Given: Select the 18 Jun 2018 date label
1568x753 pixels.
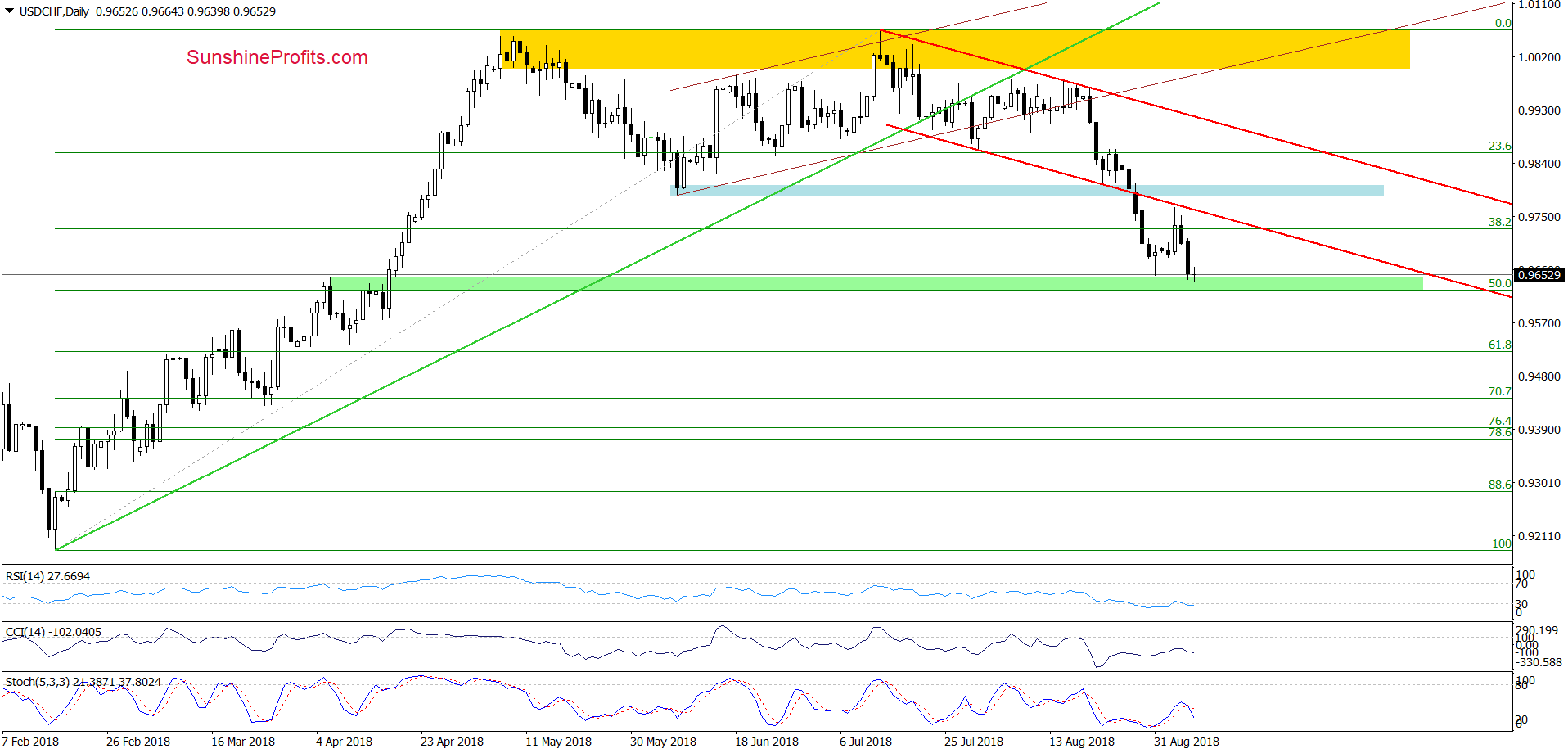Looking at the screenshot, I should pyautogui.click(x=767, y=742).
